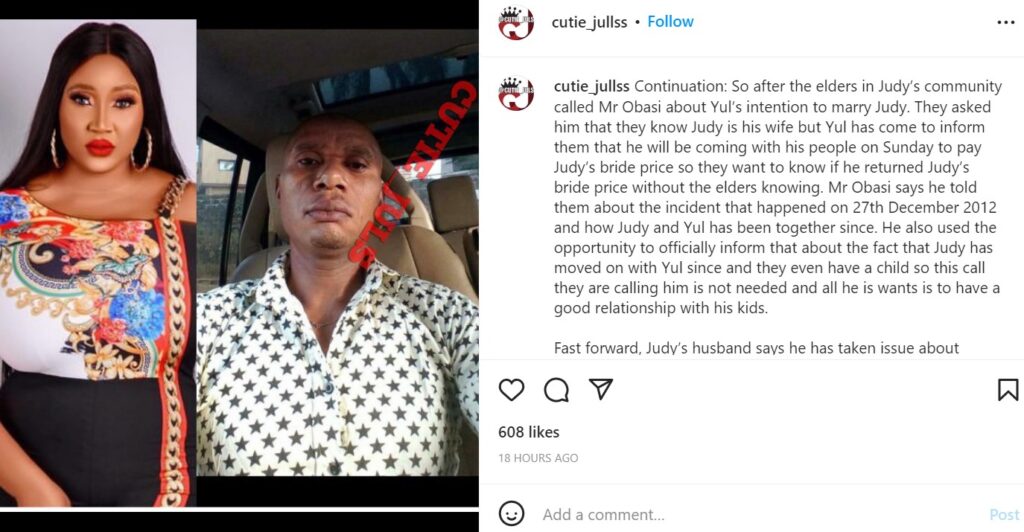Image resolution: width=1024 pixels, height=532 pixels.
Task: Open more options three-dot menu
Action: 1006,23
